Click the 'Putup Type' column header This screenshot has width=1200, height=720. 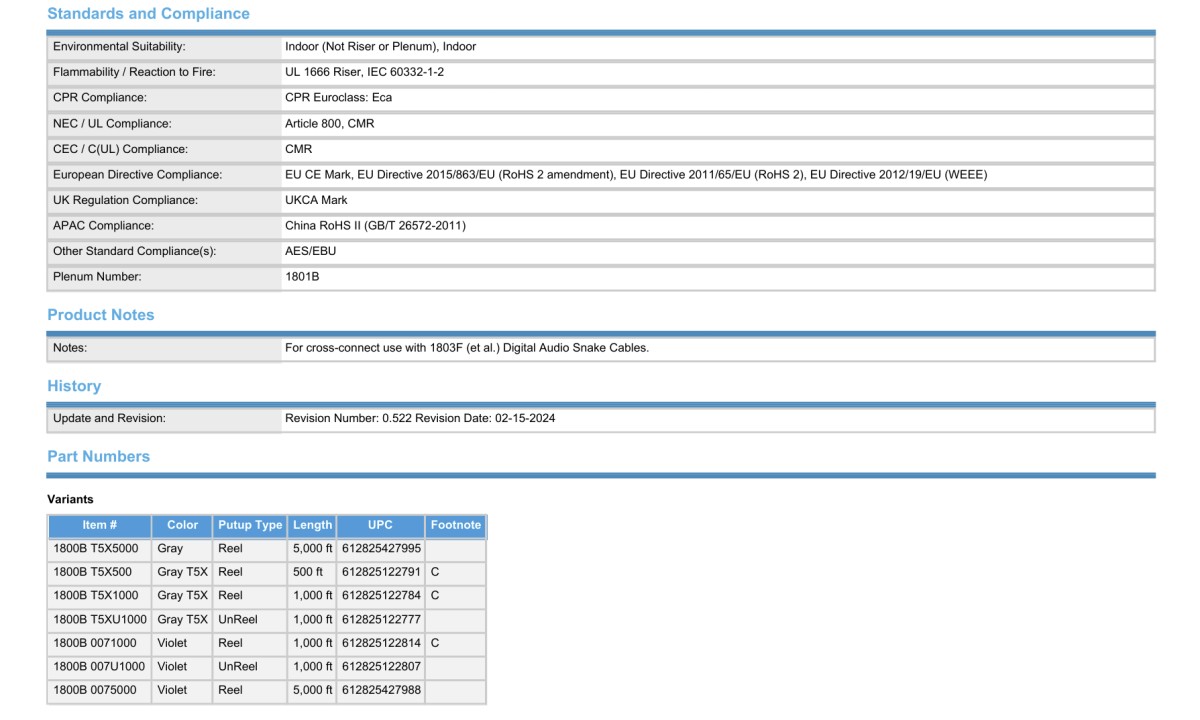click(250, 525)
